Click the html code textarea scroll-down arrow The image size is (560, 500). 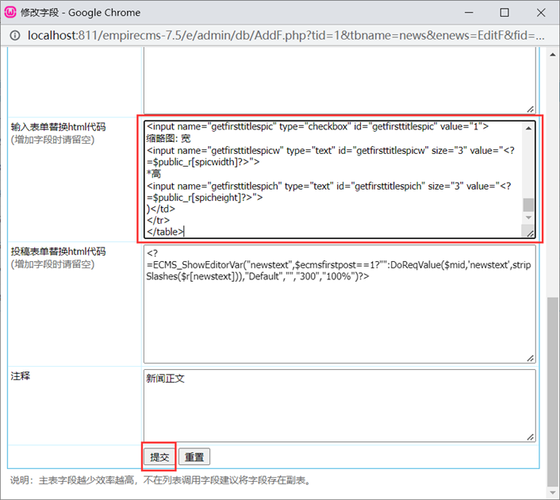(x=528, y=218)
